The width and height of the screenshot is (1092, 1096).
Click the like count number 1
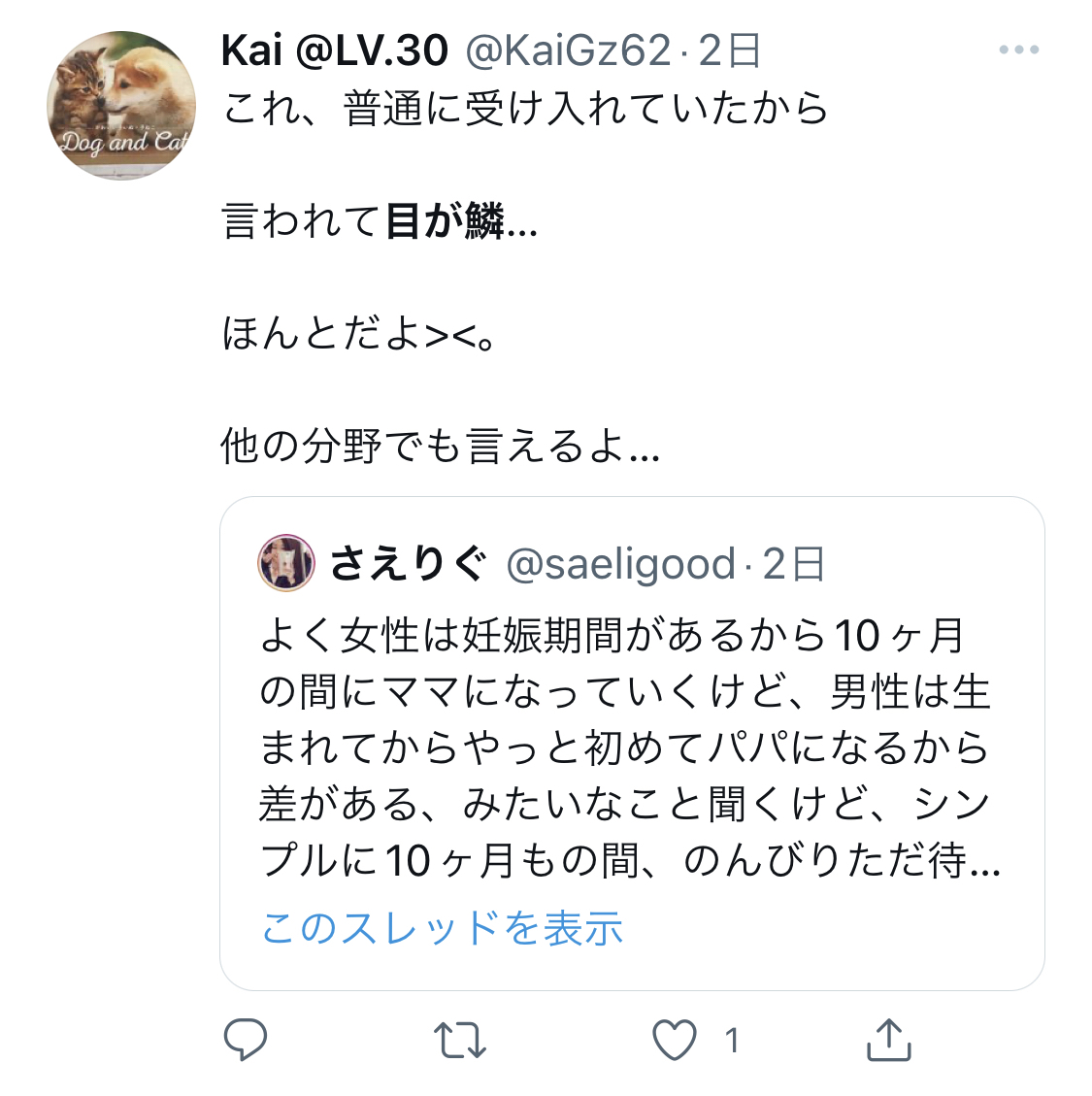pyautogui.click(x=731, y=1041)
